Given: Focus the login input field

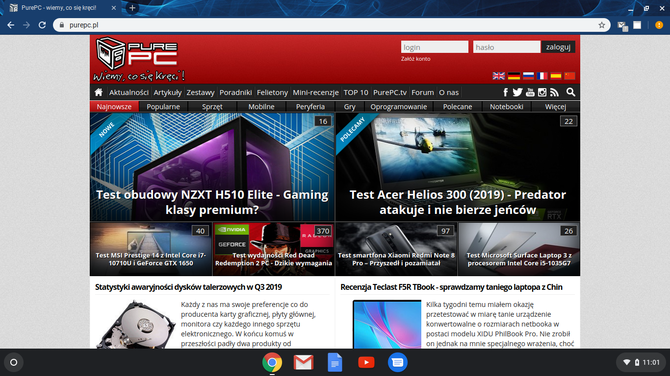Looking at the screenshot, I should pos(434,47).
